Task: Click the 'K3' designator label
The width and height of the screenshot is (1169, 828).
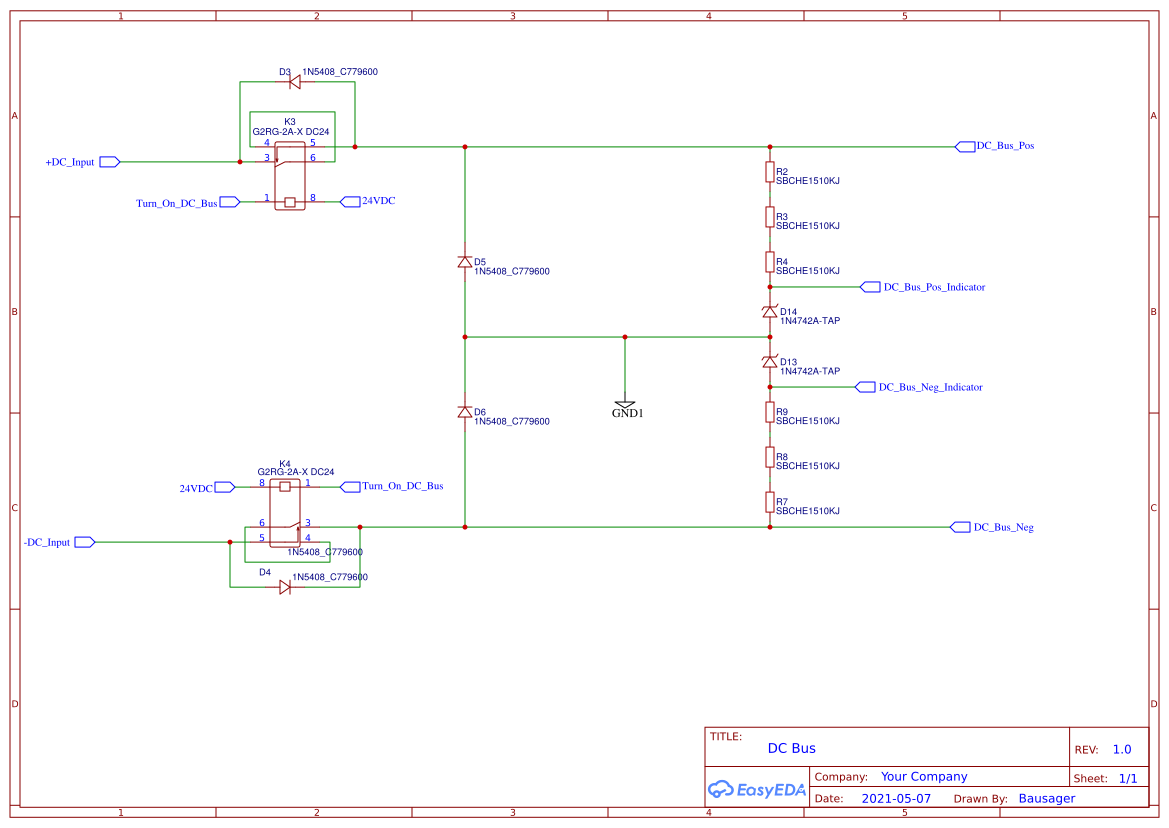Action: tap(290, 121)
